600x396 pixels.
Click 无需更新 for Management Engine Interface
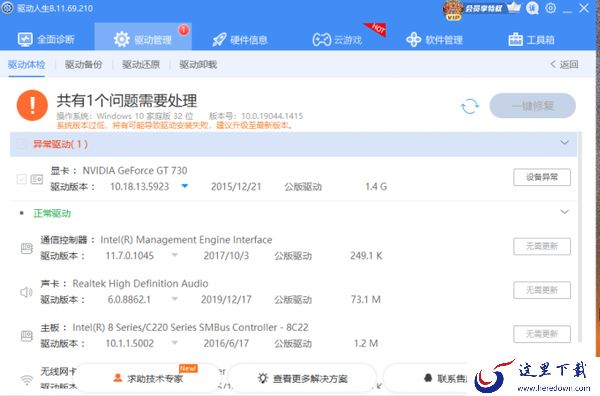[x=542, y=246]
